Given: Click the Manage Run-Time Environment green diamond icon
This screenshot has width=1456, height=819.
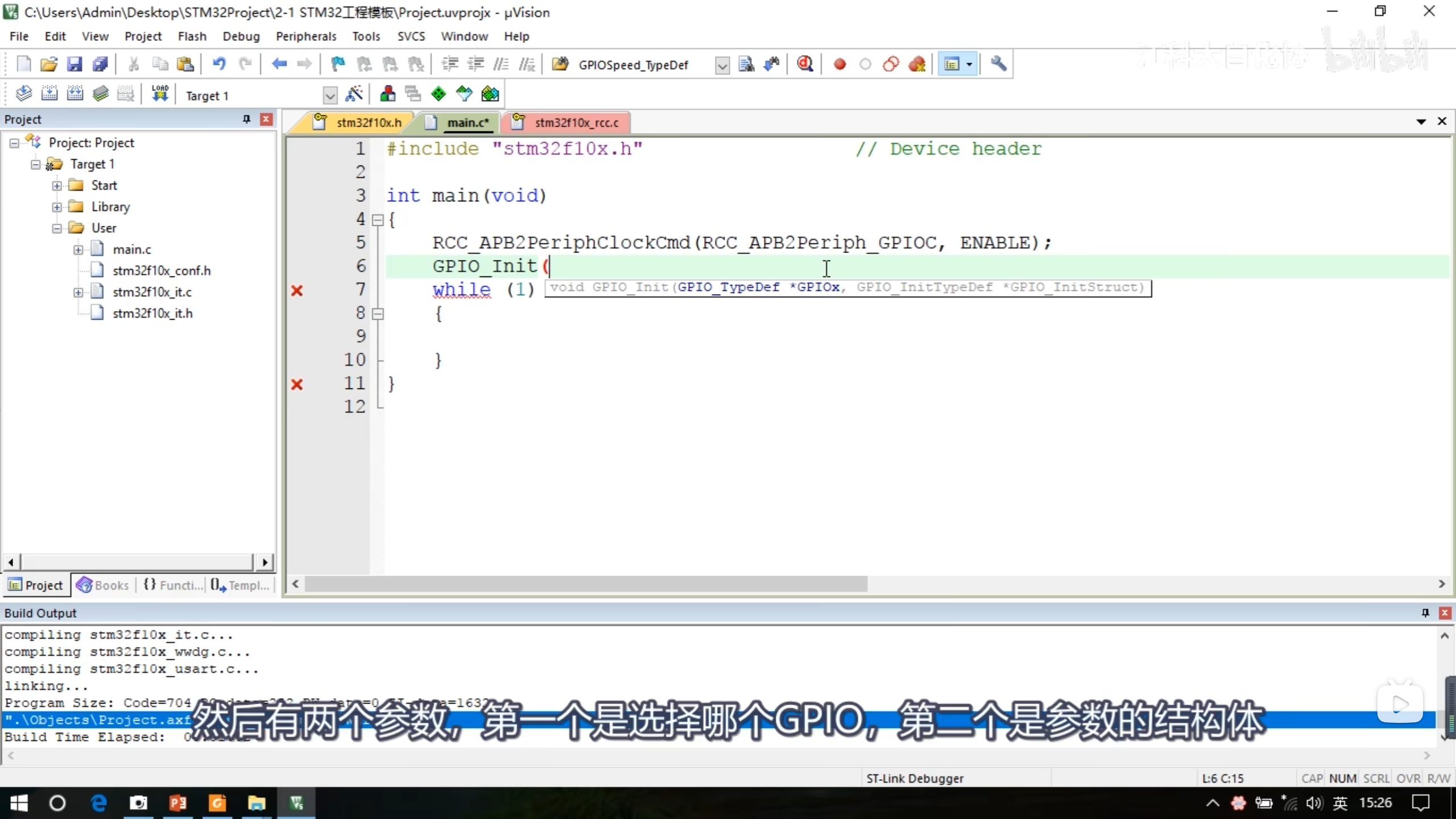Looking at the screenshot, I should [x=439, y=94].
